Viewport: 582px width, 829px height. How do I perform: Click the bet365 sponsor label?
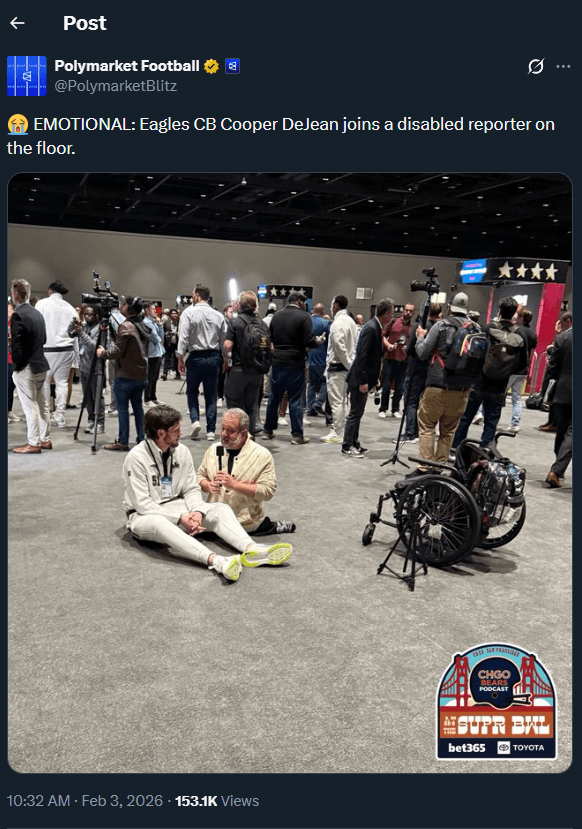pos(467,748)
